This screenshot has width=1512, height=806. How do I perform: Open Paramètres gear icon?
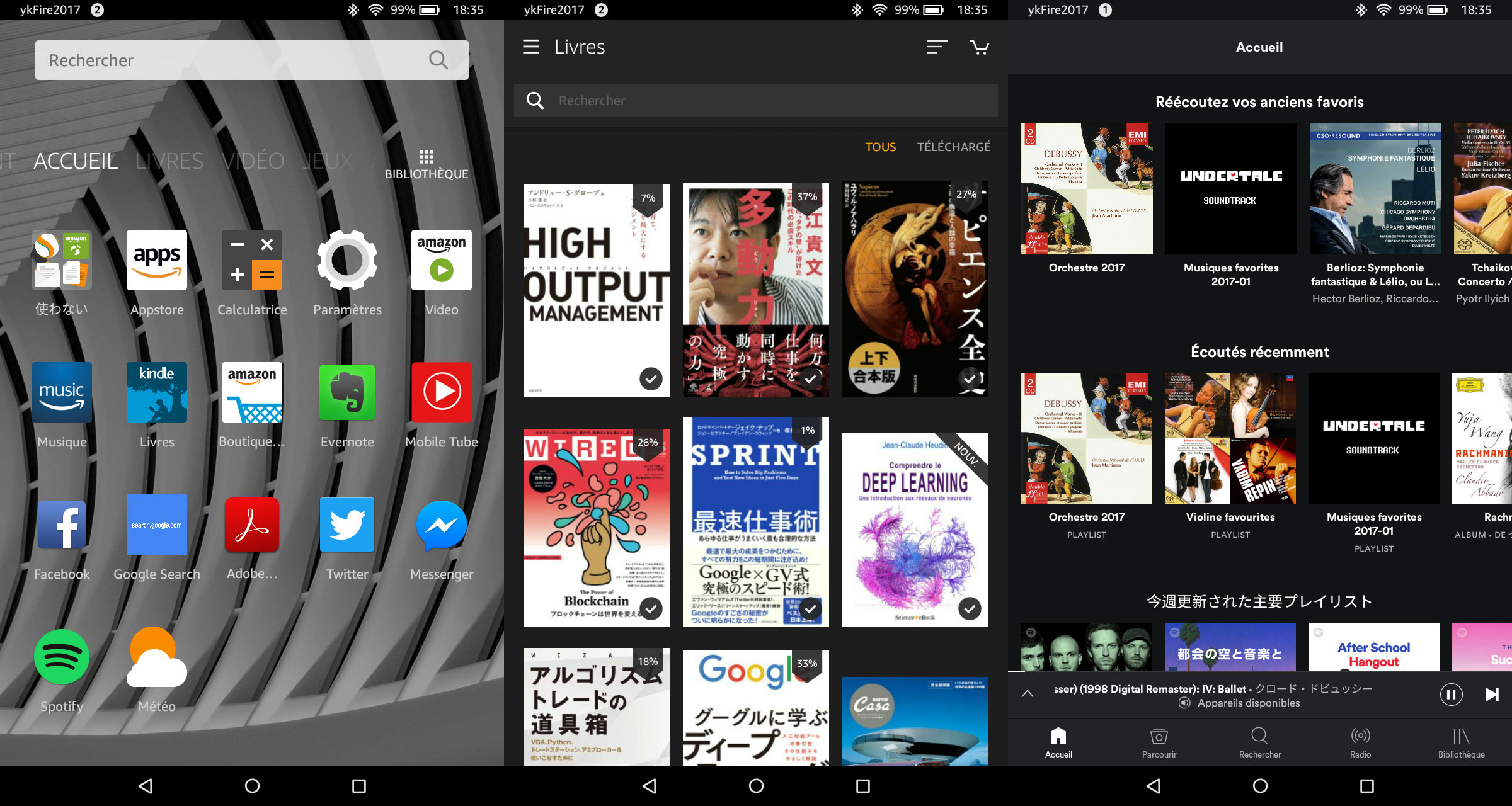click(x=347, y=260)
